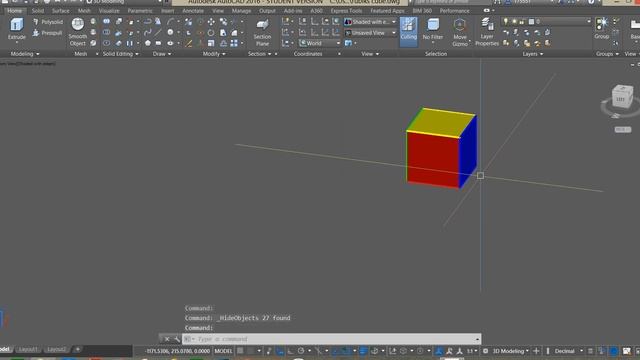Click the Move tool in Modify panel
This screenshot has height=360, width=640.
click(x=211, y=22)
